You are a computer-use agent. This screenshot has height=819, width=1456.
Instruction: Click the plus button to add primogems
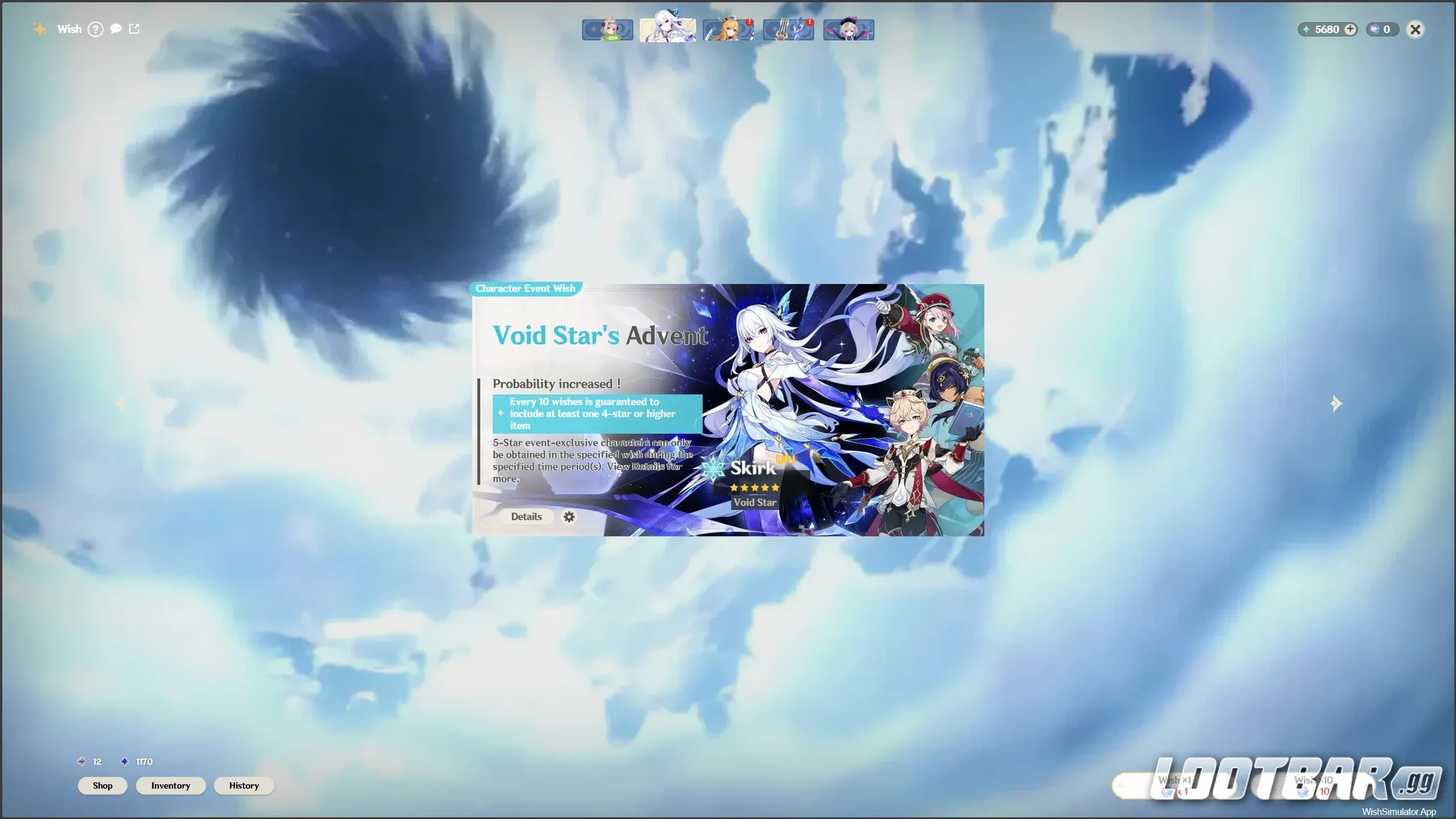point(1351,29)
